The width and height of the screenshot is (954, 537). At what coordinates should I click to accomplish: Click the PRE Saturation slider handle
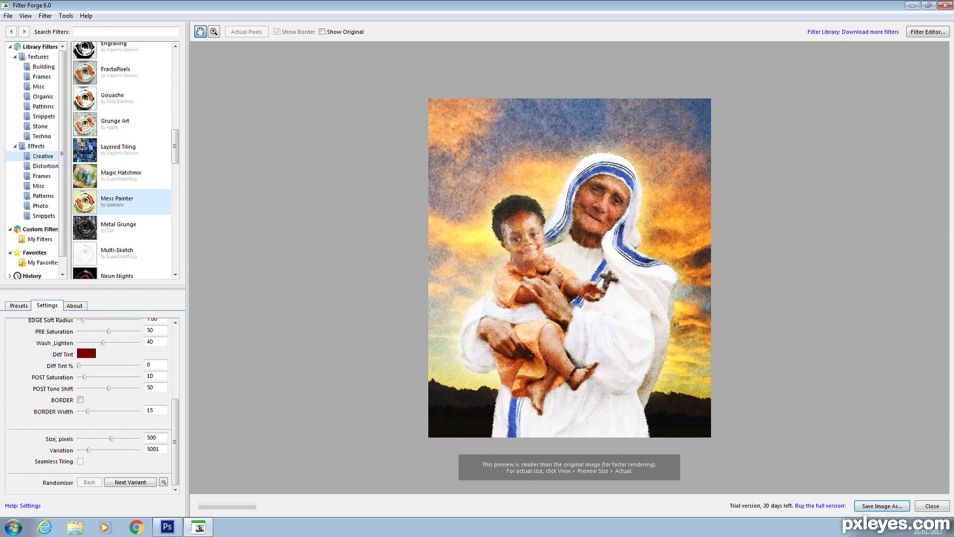[109, 331]
